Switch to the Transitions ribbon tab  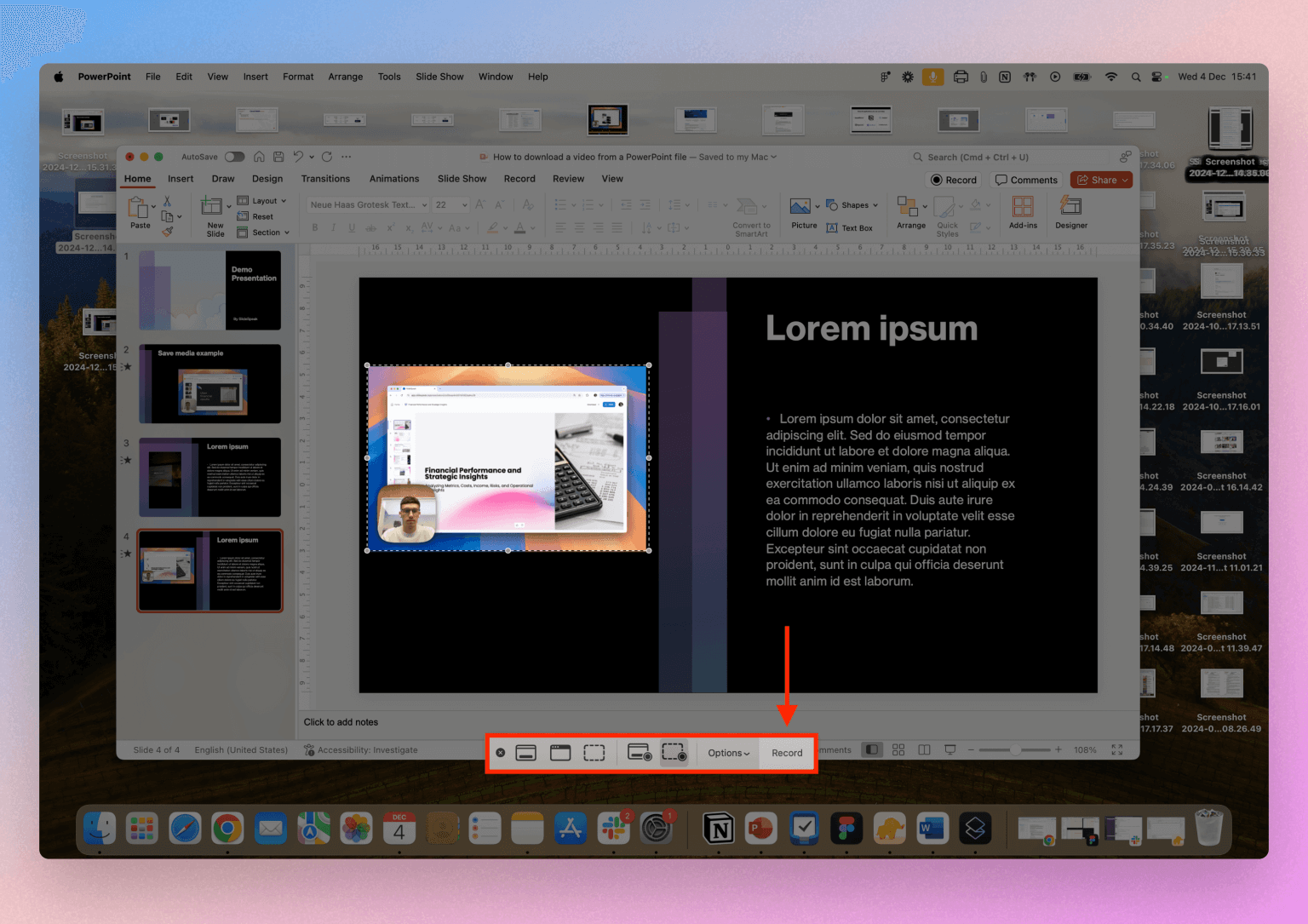coord(325,179)
